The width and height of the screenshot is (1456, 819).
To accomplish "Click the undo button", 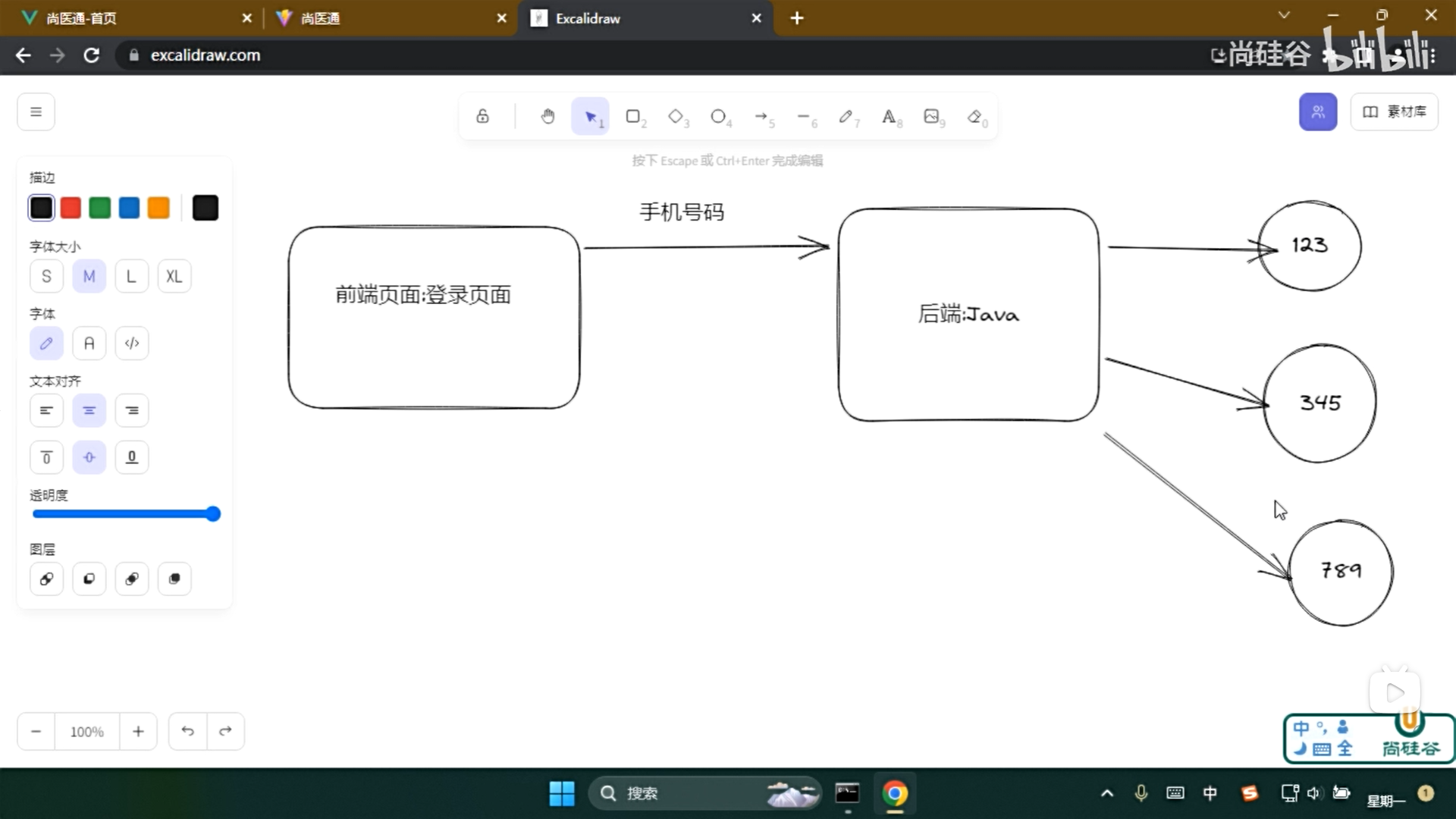I will pyautogui.click(x=187, y=731).
